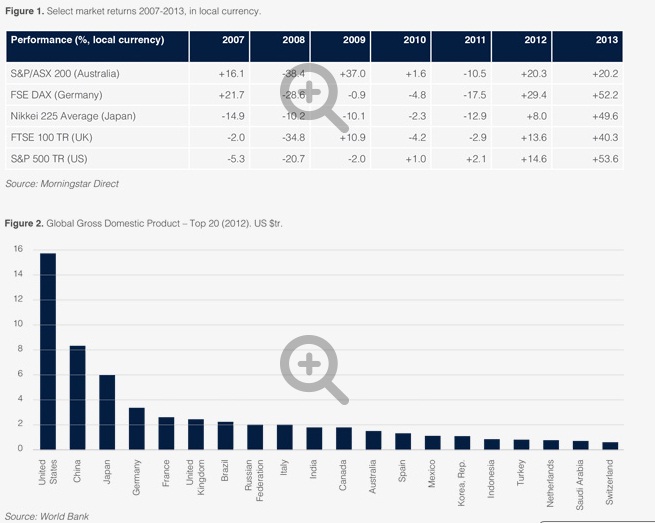Click the Source: Morningstar Direct text
This screenshot has height=523, width=655.
coord(62,184)
